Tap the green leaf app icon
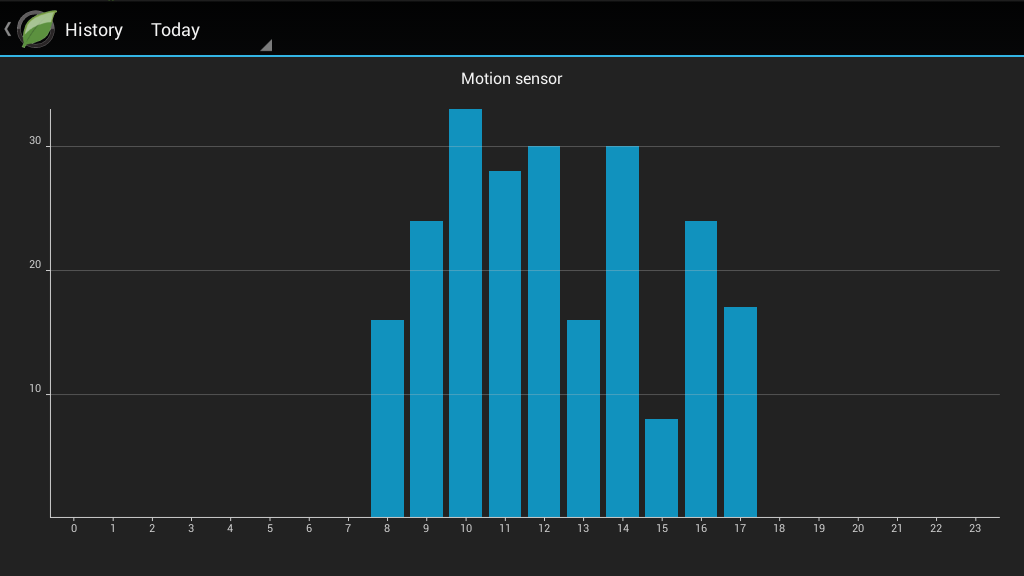 click(37, 29)
